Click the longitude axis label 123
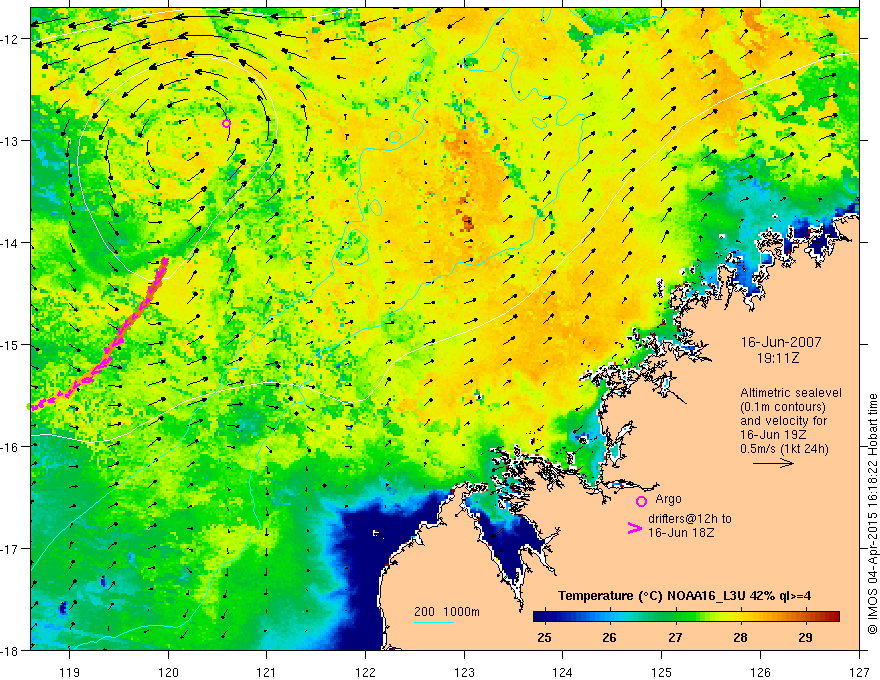This screenshot has width=880, height=680. click(x=464, y=672)
